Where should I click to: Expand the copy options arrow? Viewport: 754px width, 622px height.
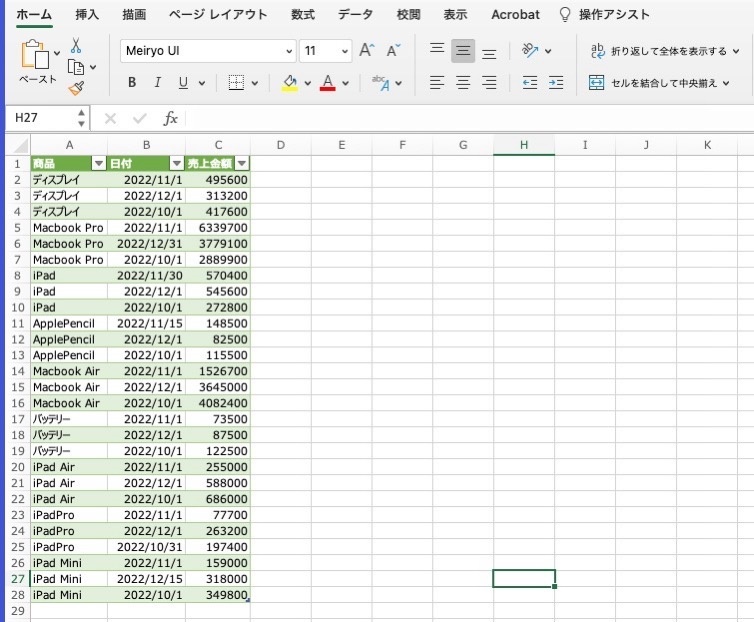[x=93, y=67]
